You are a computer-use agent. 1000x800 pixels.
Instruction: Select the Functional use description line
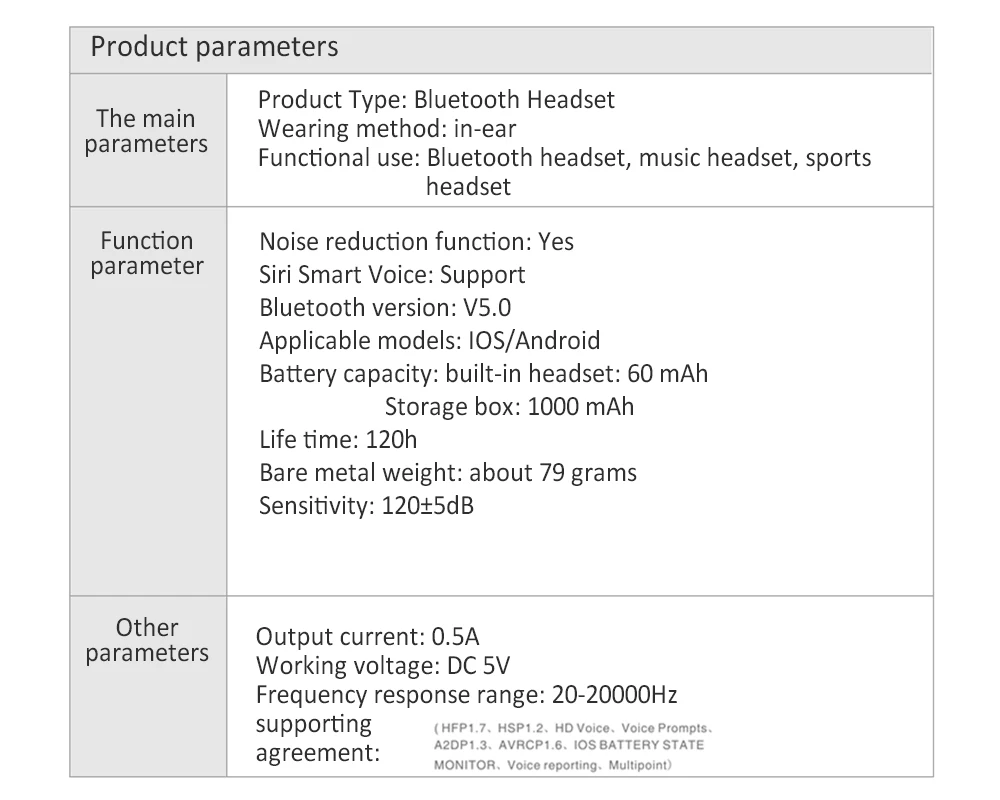click(x=564, y=172)
